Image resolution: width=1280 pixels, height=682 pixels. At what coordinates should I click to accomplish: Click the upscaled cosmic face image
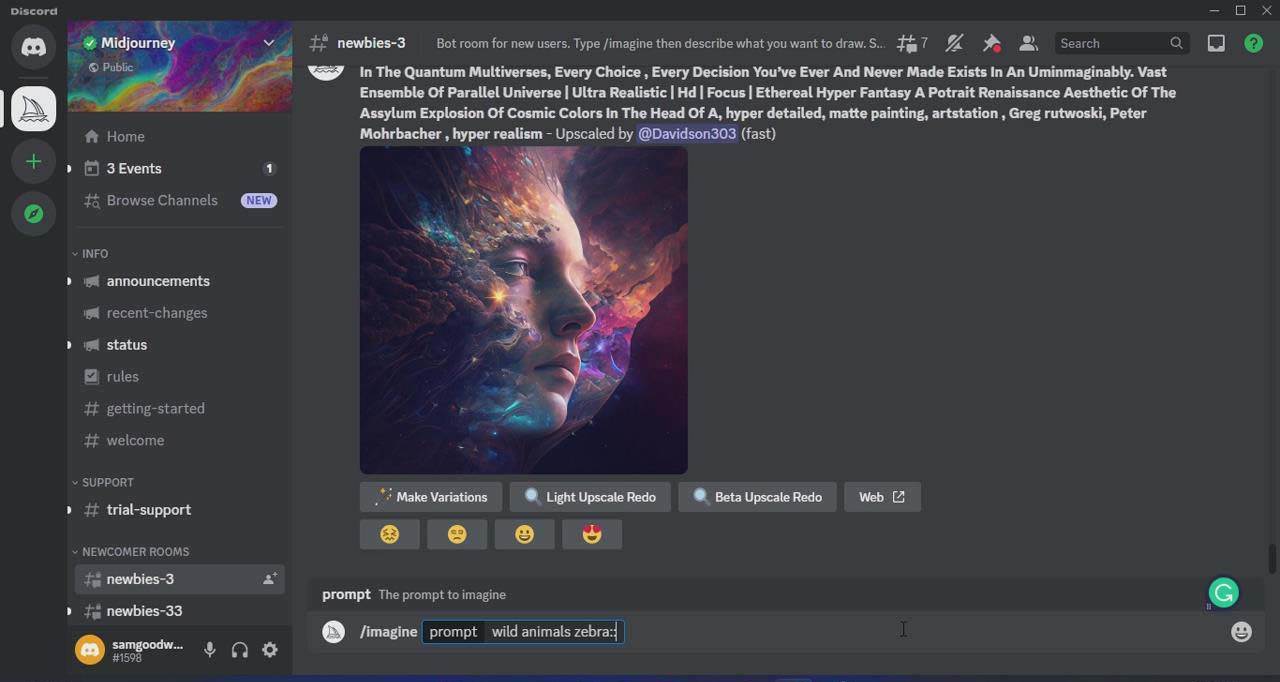(523, 310)
